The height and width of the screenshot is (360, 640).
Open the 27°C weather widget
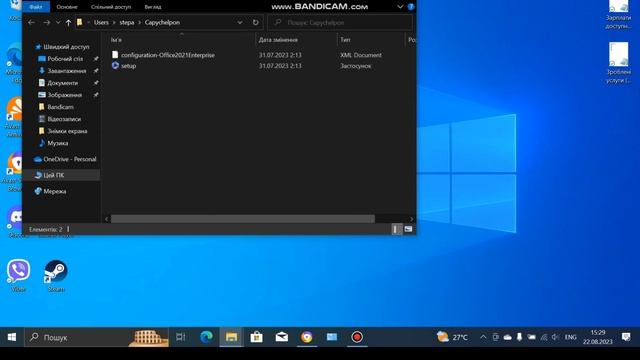coord(452,337)
